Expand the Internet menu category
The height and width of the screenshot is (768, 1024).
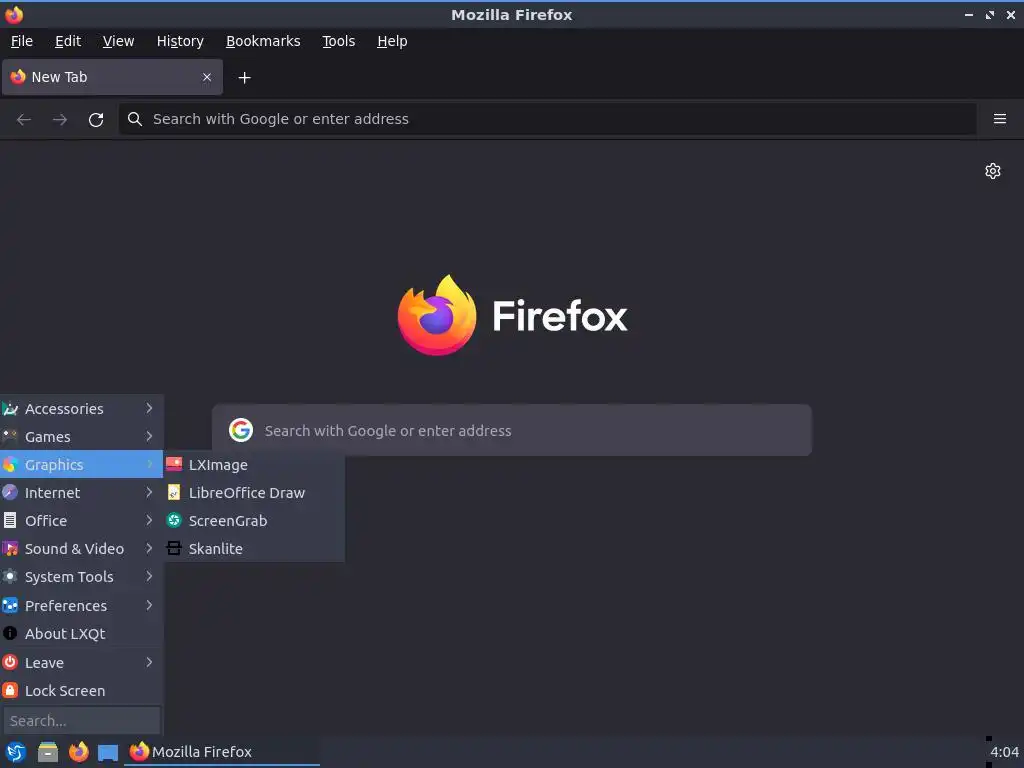[x=81, y=492]
